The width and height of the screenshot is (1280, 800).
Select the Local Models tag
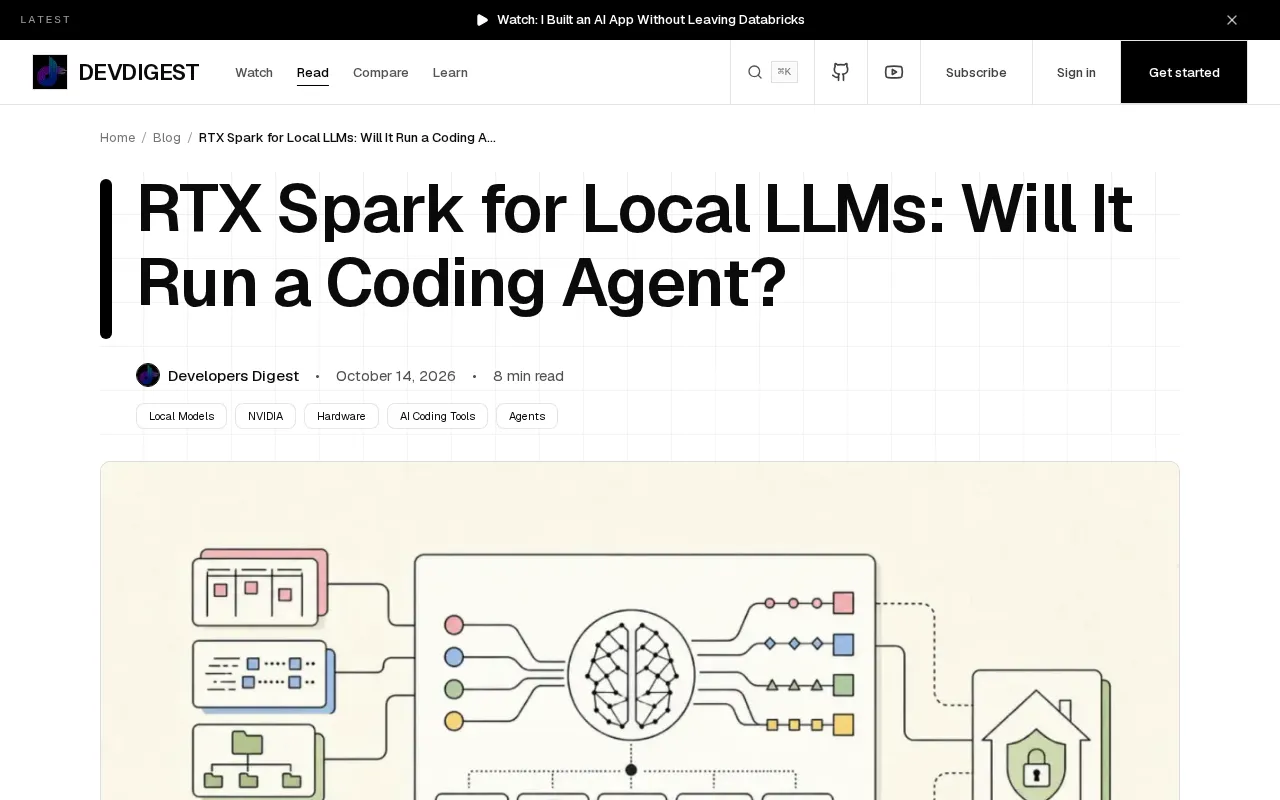[x=181, y=416]
